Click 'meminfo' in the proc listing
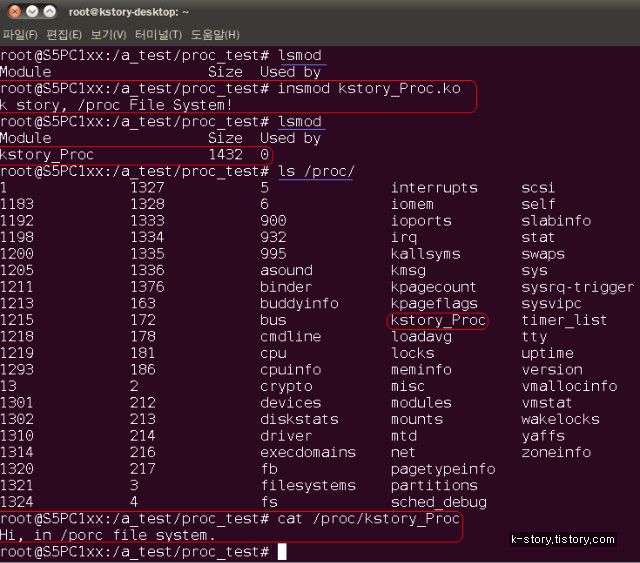The width and height of the screenshot is (640, 563). tap(421, 370)
